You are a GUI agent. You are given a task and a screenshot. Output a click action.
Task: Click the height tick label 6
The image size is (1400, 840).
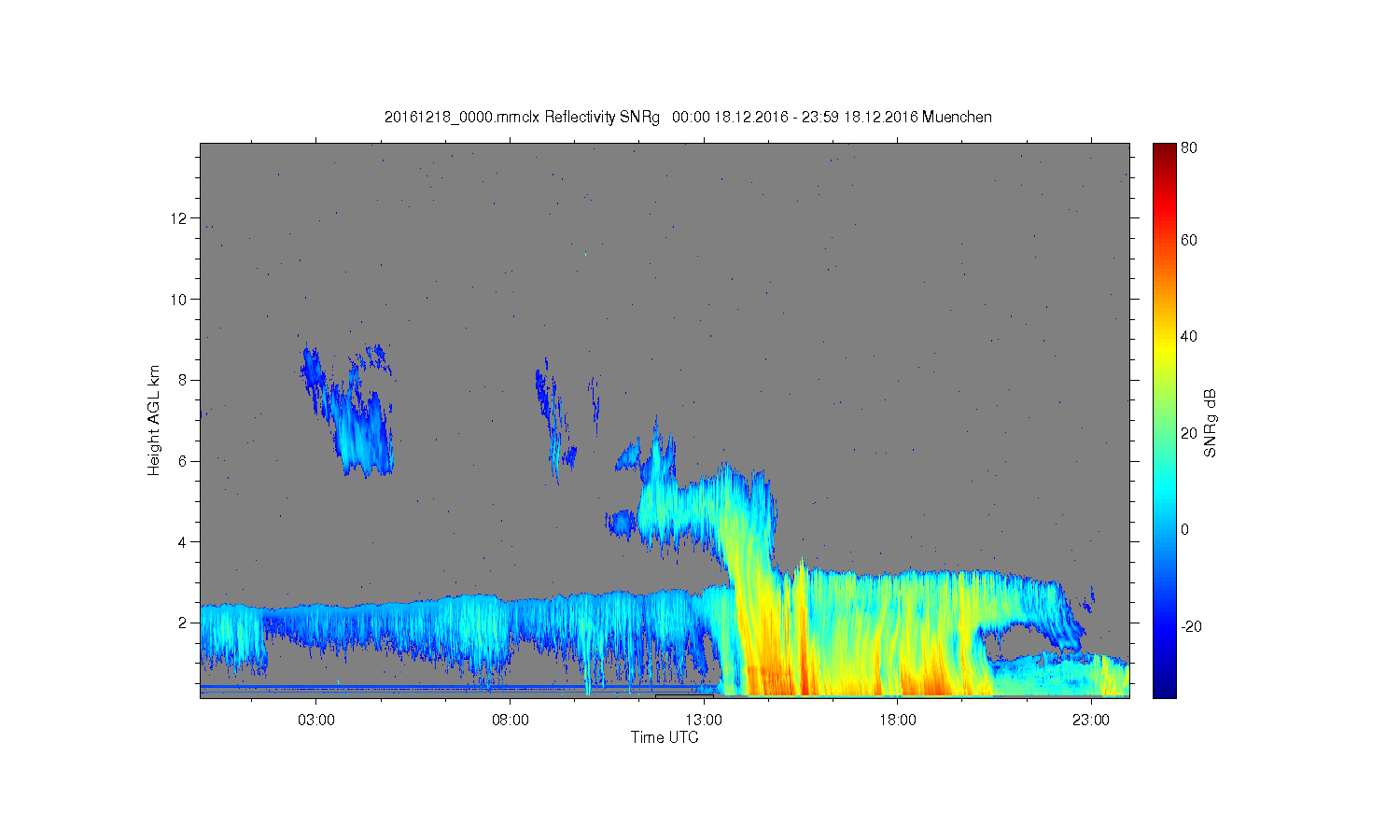[184, 461]
